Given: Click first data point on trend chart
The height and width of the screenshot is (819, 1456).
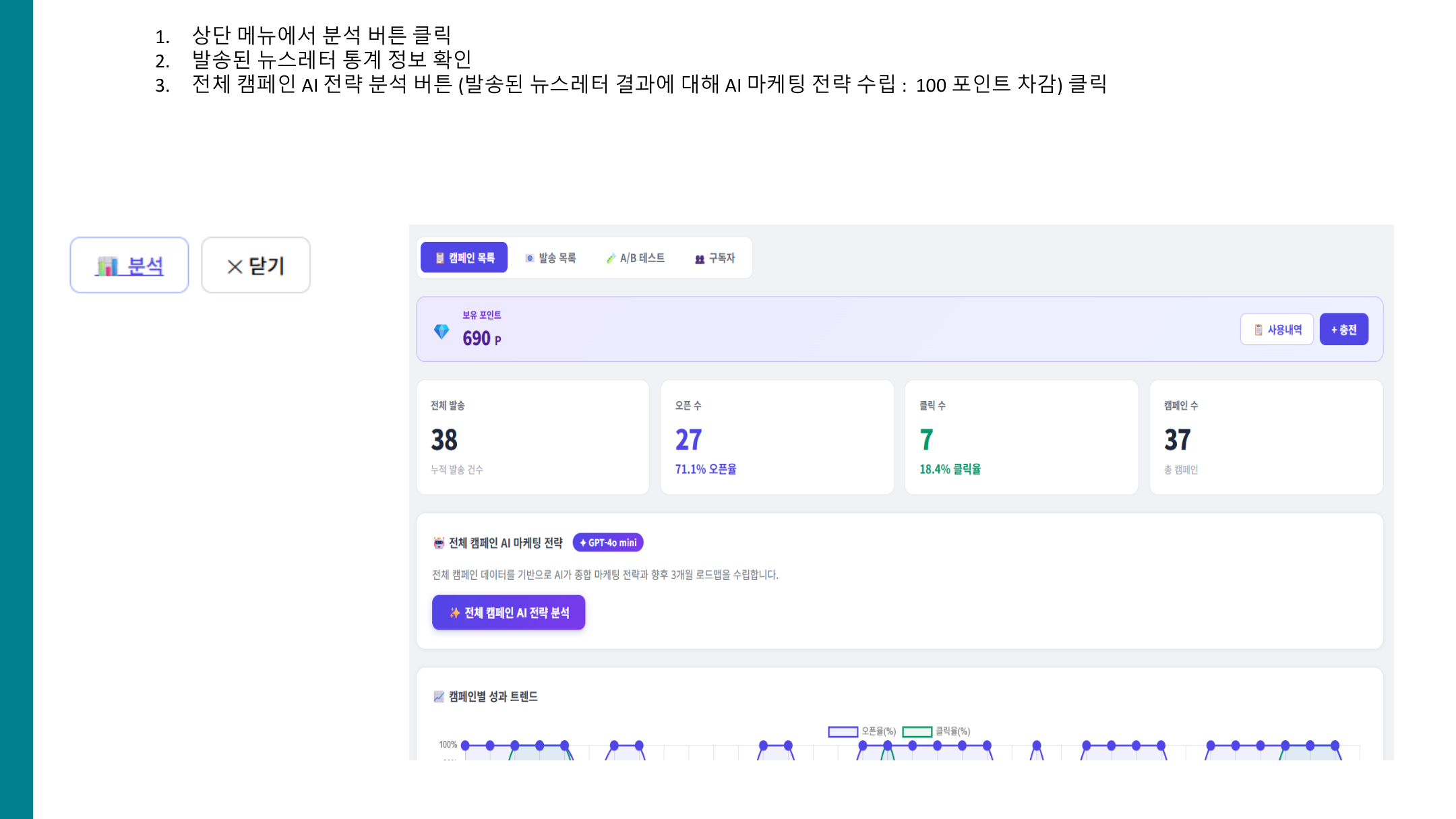Looking at the screenshot, I should [x=465, y=746].
